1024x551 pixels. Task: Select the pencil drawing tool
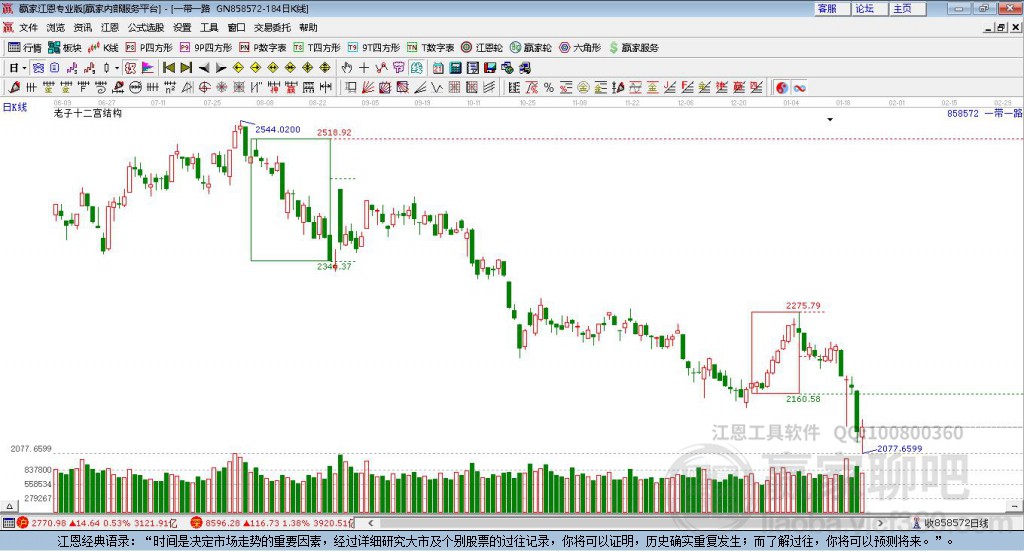point(14,87)
